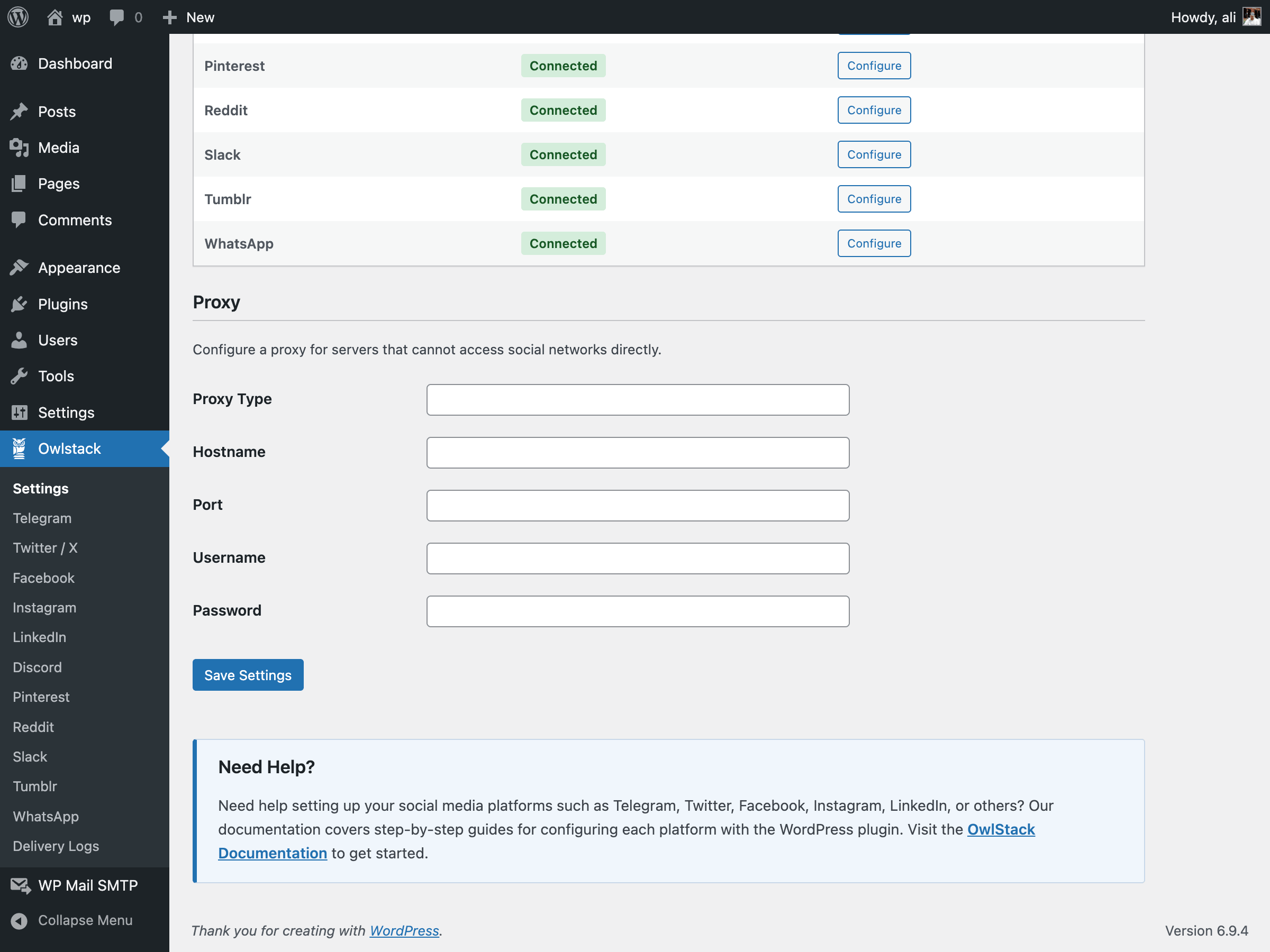This screenshot has width=1270, height=952.
Task: Open the Telegram submenu item
Action: click(42, 518)
